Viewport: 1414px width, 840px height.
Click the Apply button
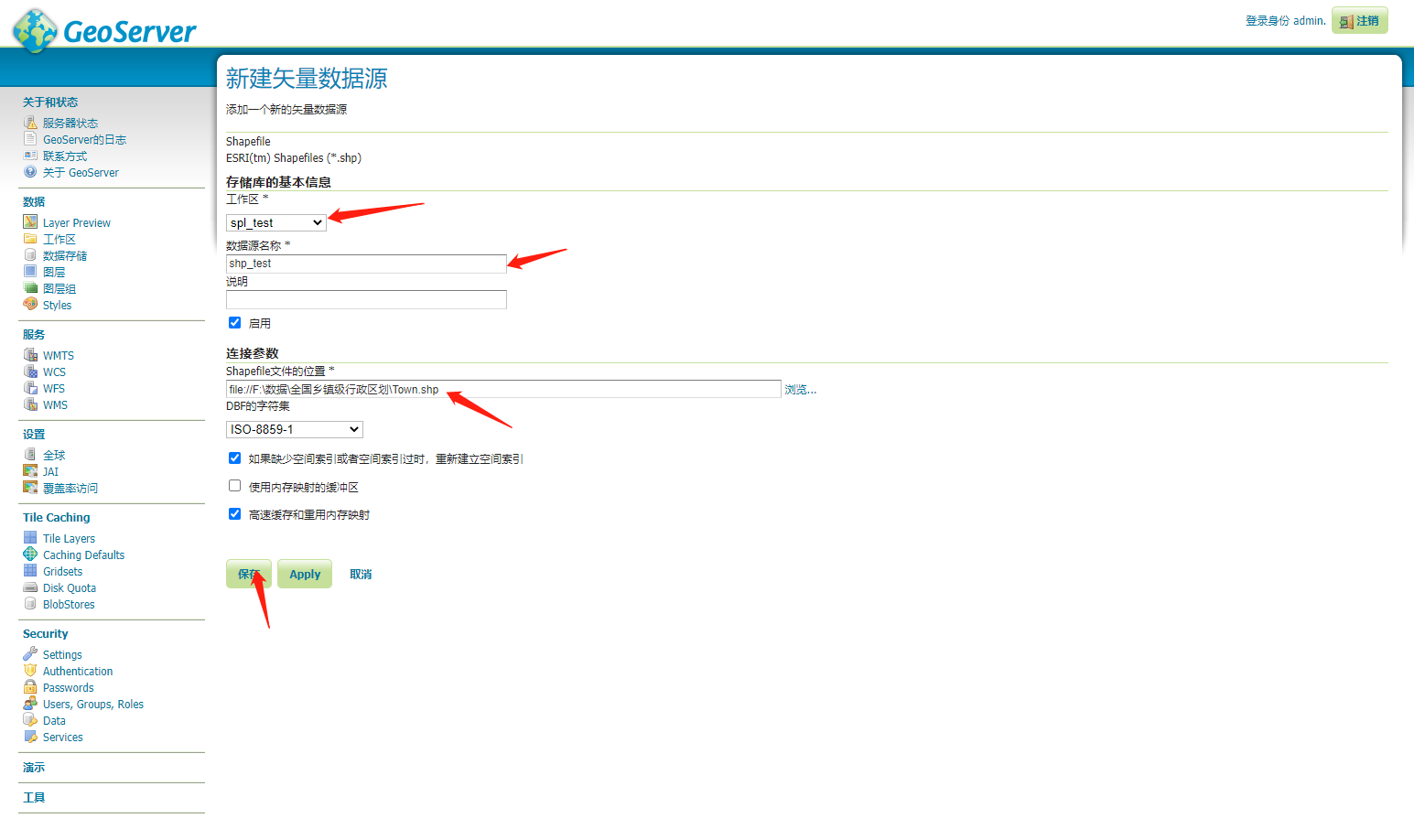coord(304,573)
